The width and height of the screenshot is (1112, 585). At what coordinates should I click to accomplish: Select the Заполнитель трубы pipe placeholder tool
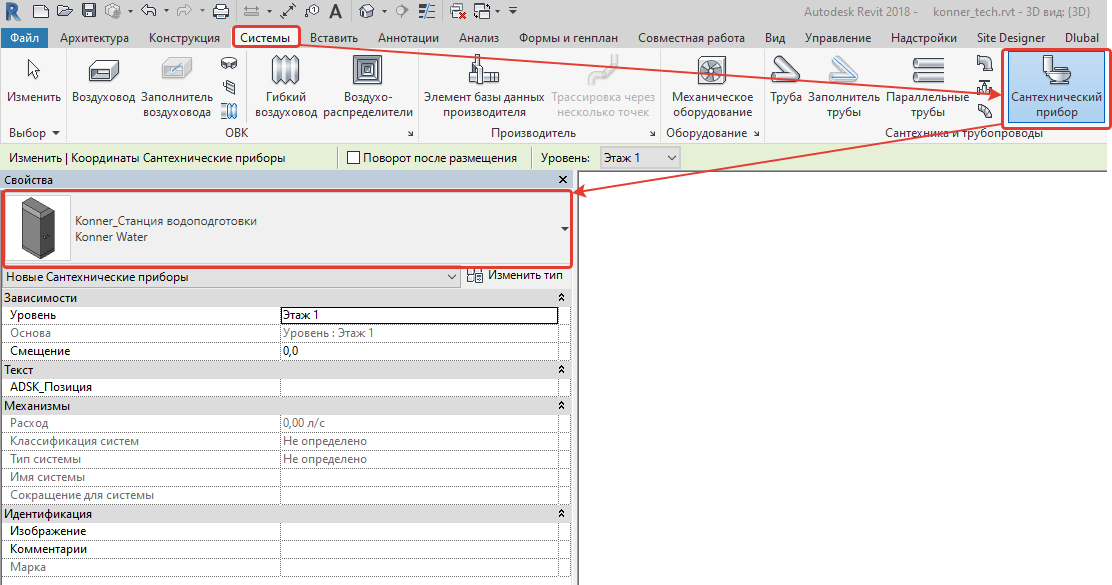[843, 88]
